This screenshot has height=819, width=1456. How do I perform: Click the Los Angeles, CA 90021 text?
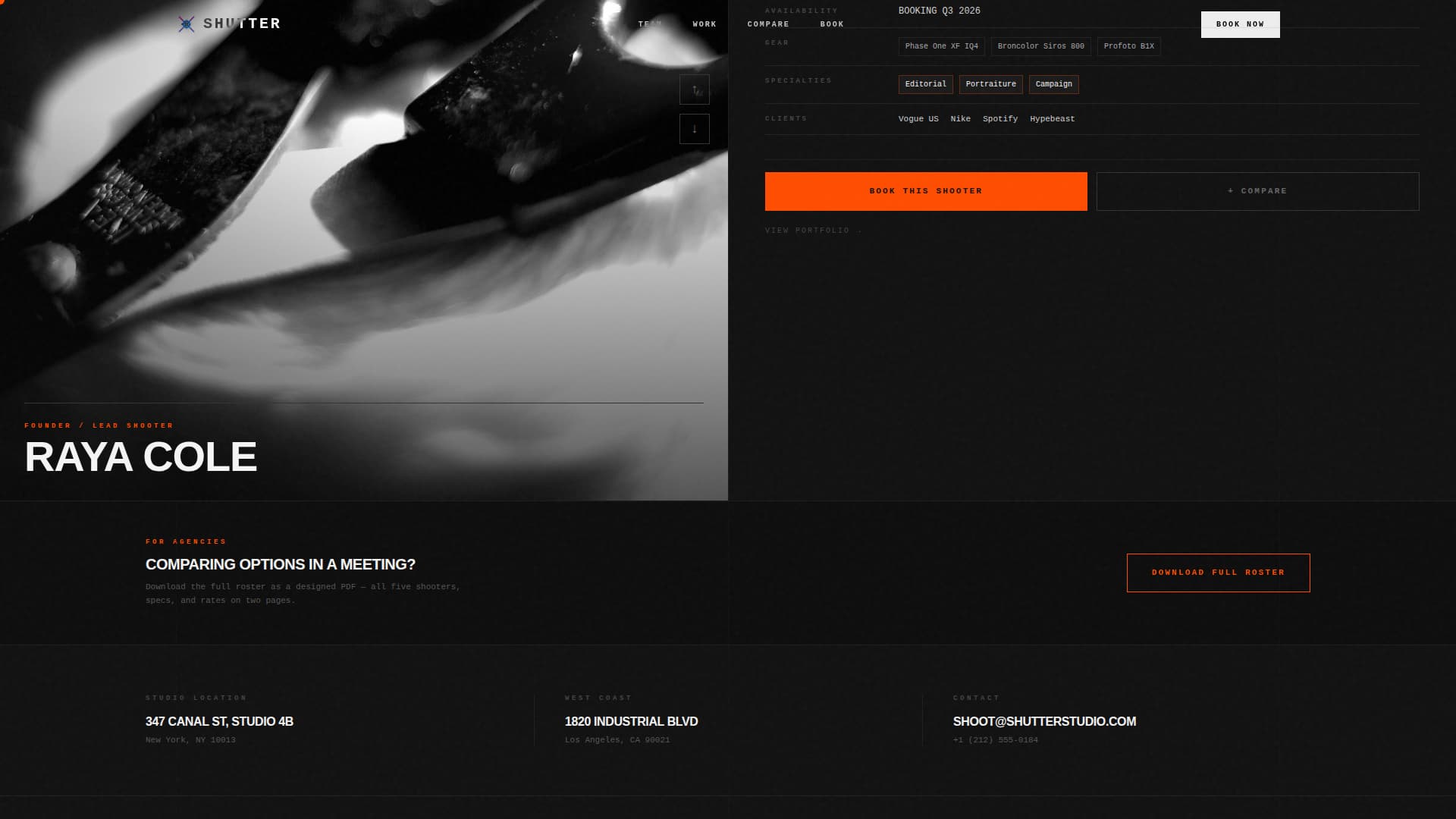pos(617,740)
